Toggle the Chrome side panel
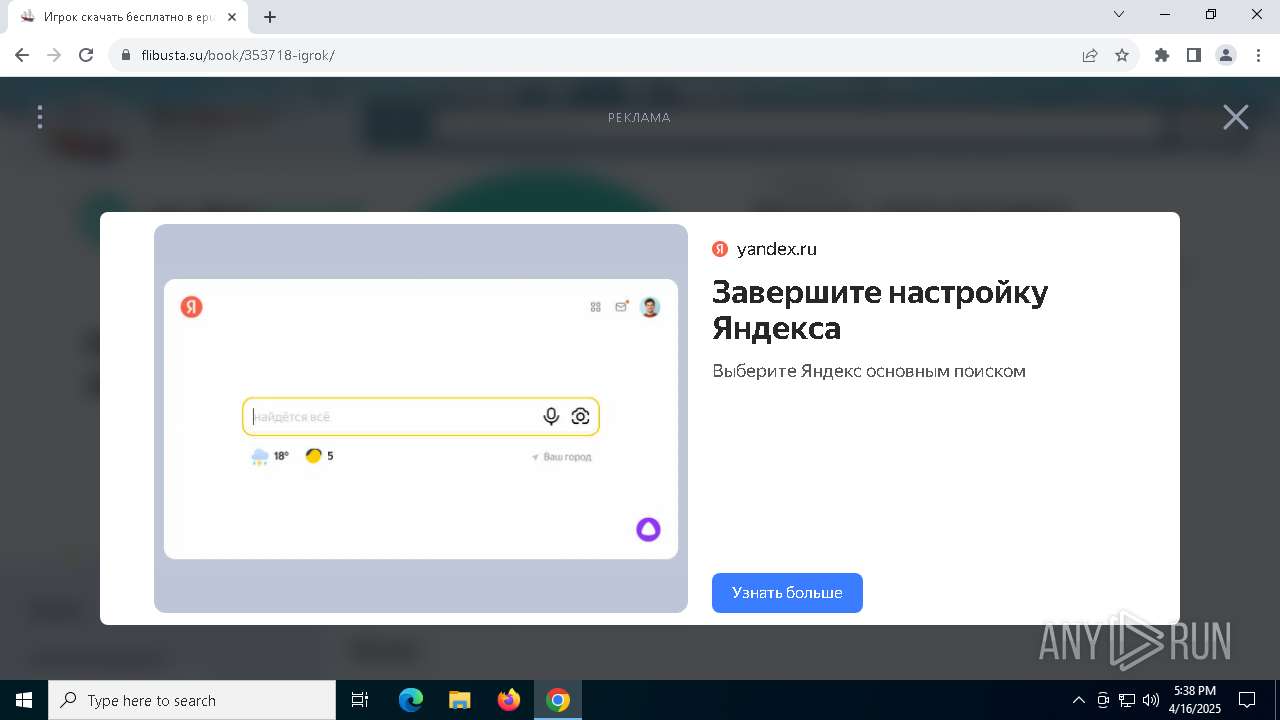The height and width of the screenshot is (720, 1280). (1194, 55)
